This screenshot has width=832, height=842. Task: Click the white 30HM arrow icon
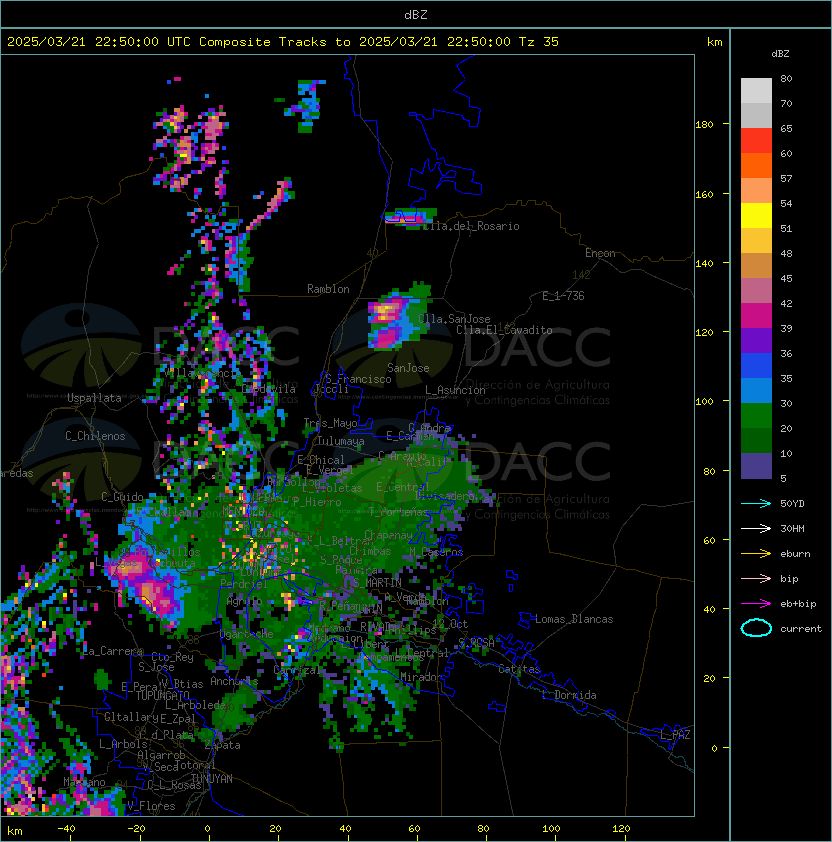point(756,529)
